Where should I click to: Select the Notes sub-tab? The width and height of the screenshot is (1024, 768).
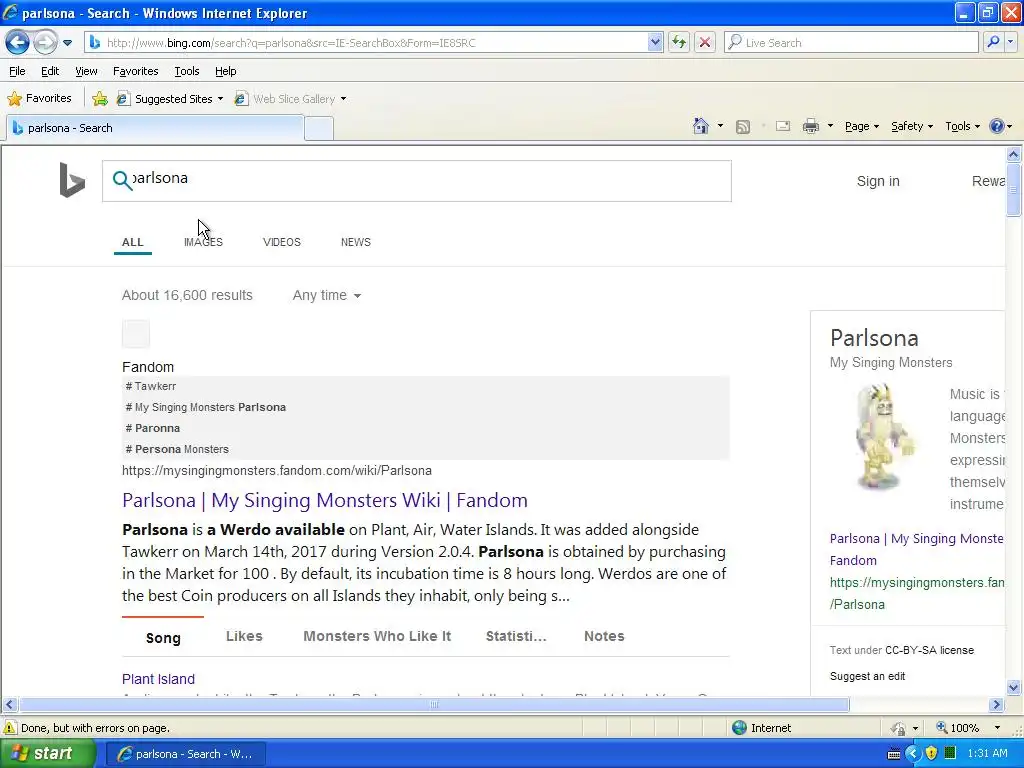604,636
